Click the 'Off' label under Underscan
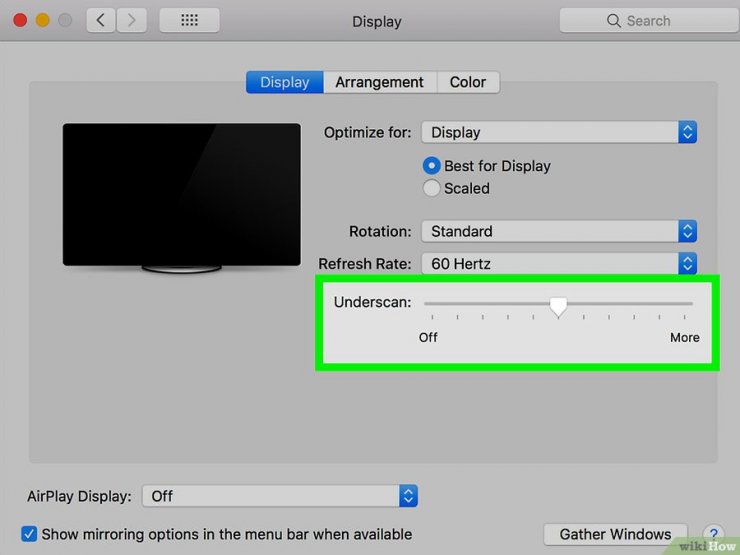Image resolution: width=740 pixels, height=555 pixels. [x=428, y=337]
